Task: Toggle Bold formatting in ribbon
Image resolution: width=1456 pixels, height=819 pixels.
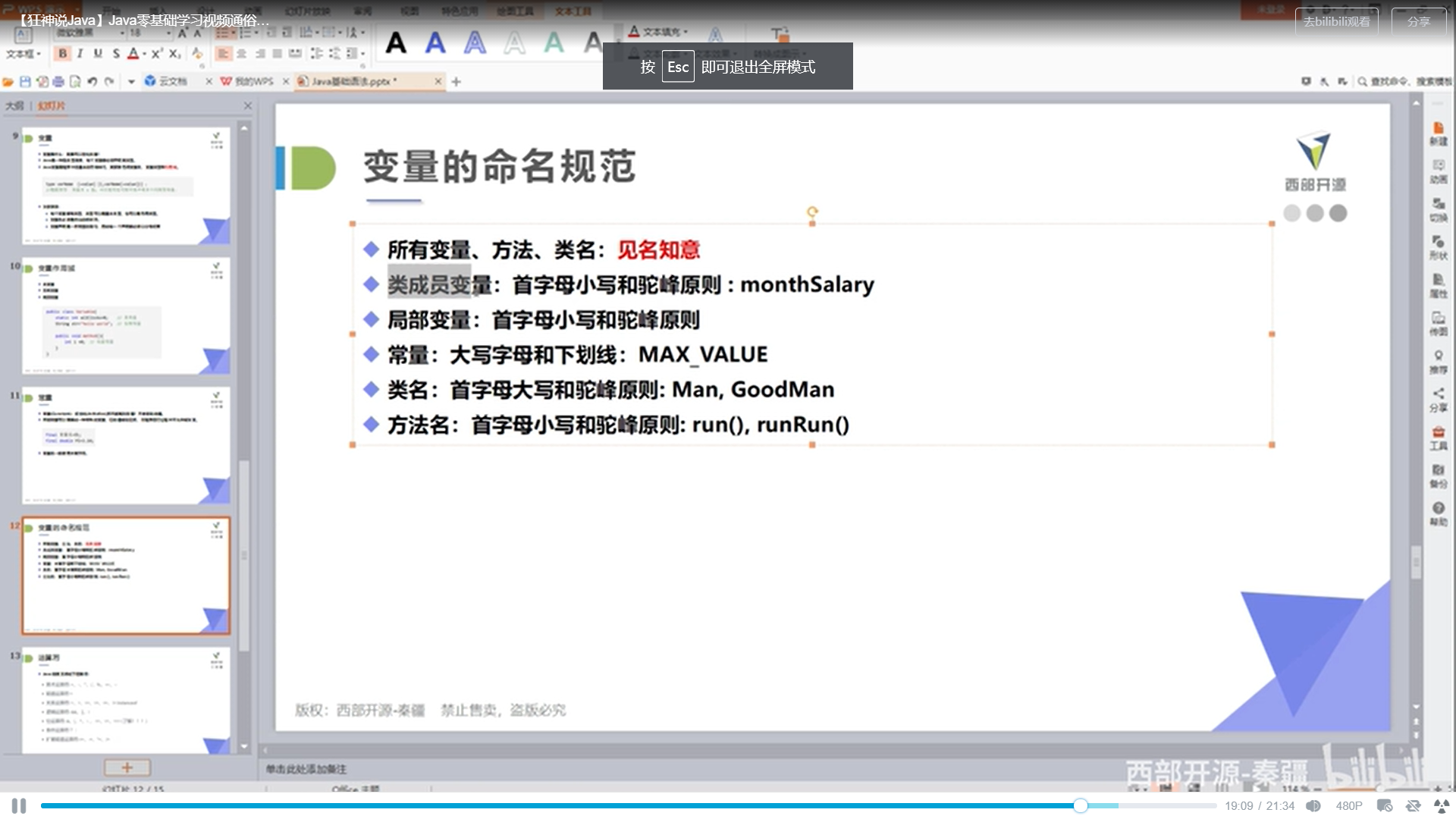Action: (63, 54)
